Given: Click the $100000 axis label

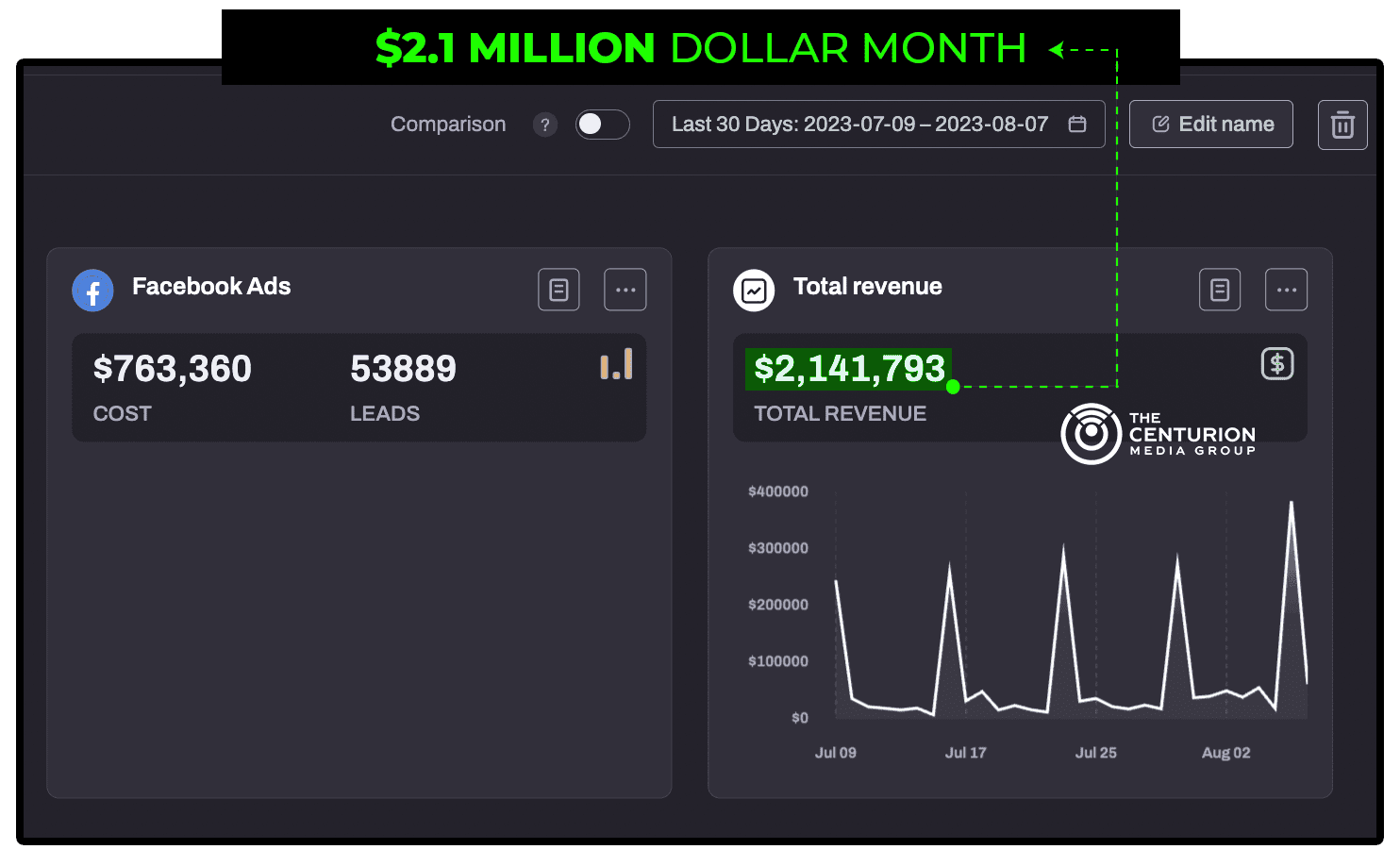Looking at the screenshot, I should 778,661.
